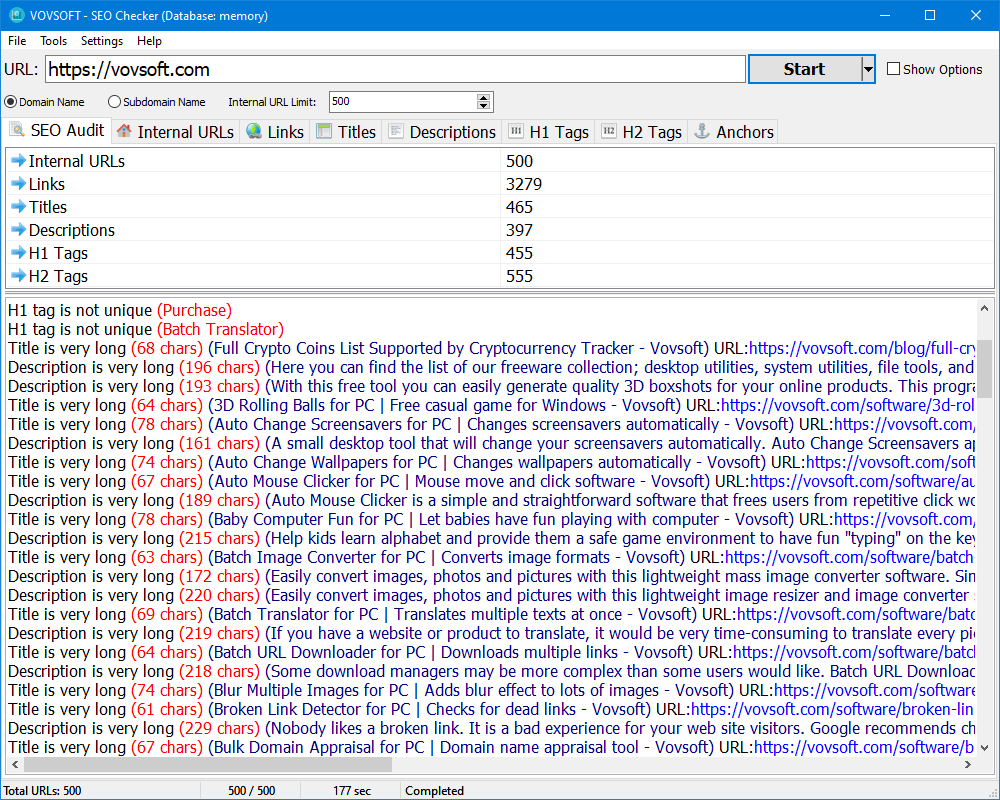Viewport: 1000px width, 800px height.
Task: Click the H2 Tags count value 555
Action: pos(519,276)
